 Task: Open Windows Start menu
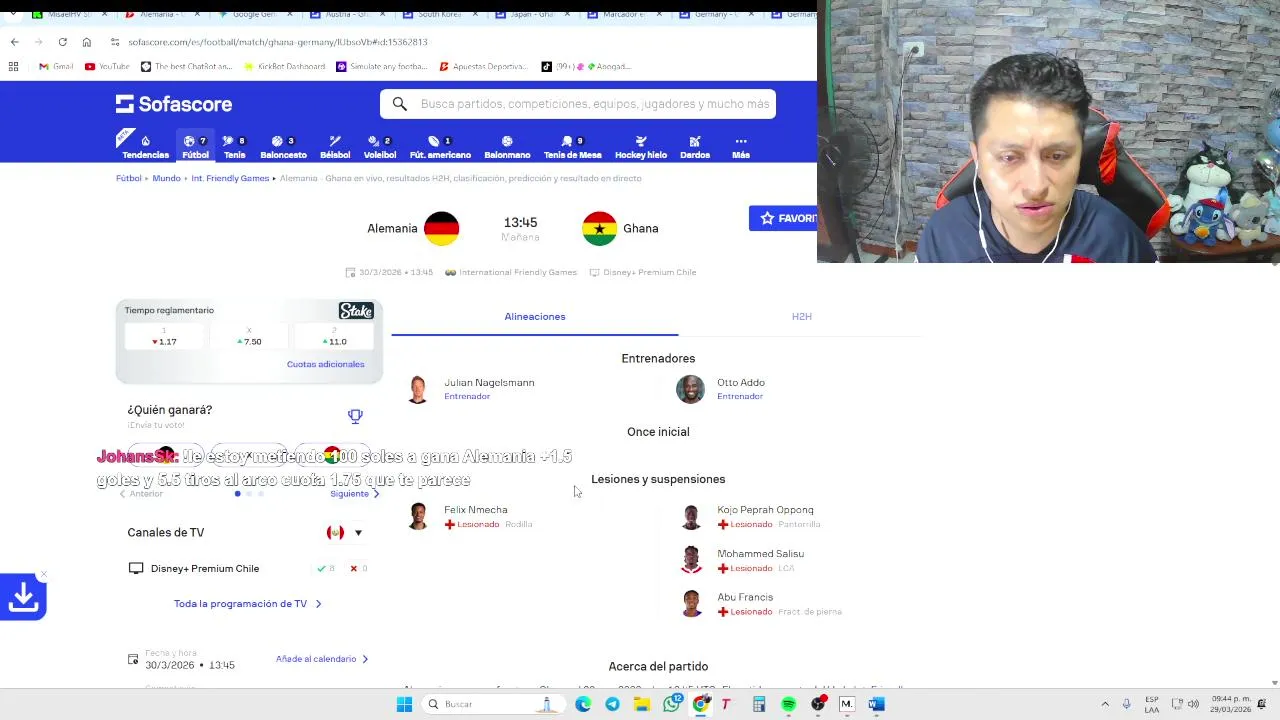pyautogui.click(x=404, y=704)
